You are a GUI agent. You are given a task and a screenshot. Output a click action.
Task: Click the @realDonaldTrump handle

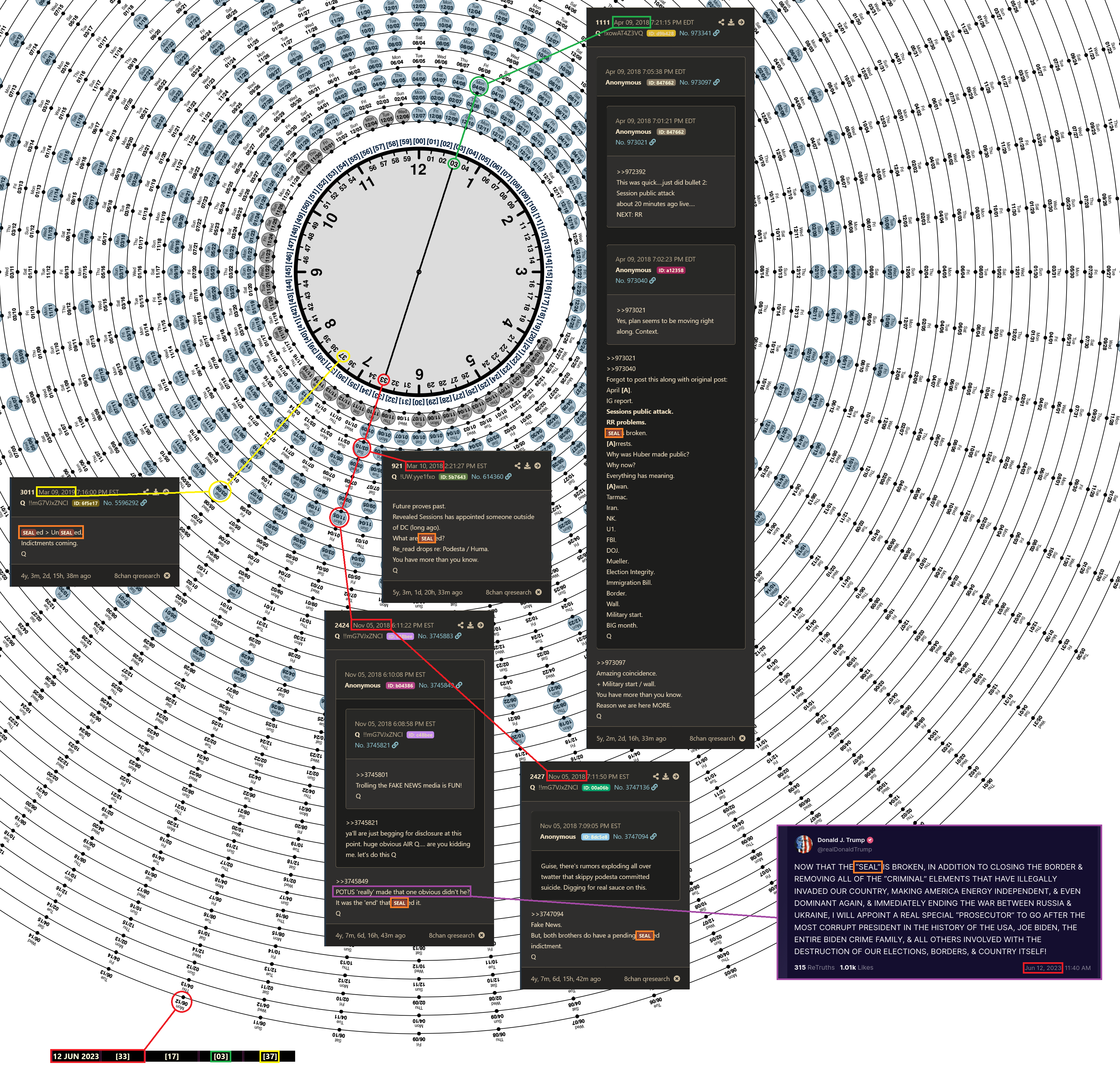(845, 849)
